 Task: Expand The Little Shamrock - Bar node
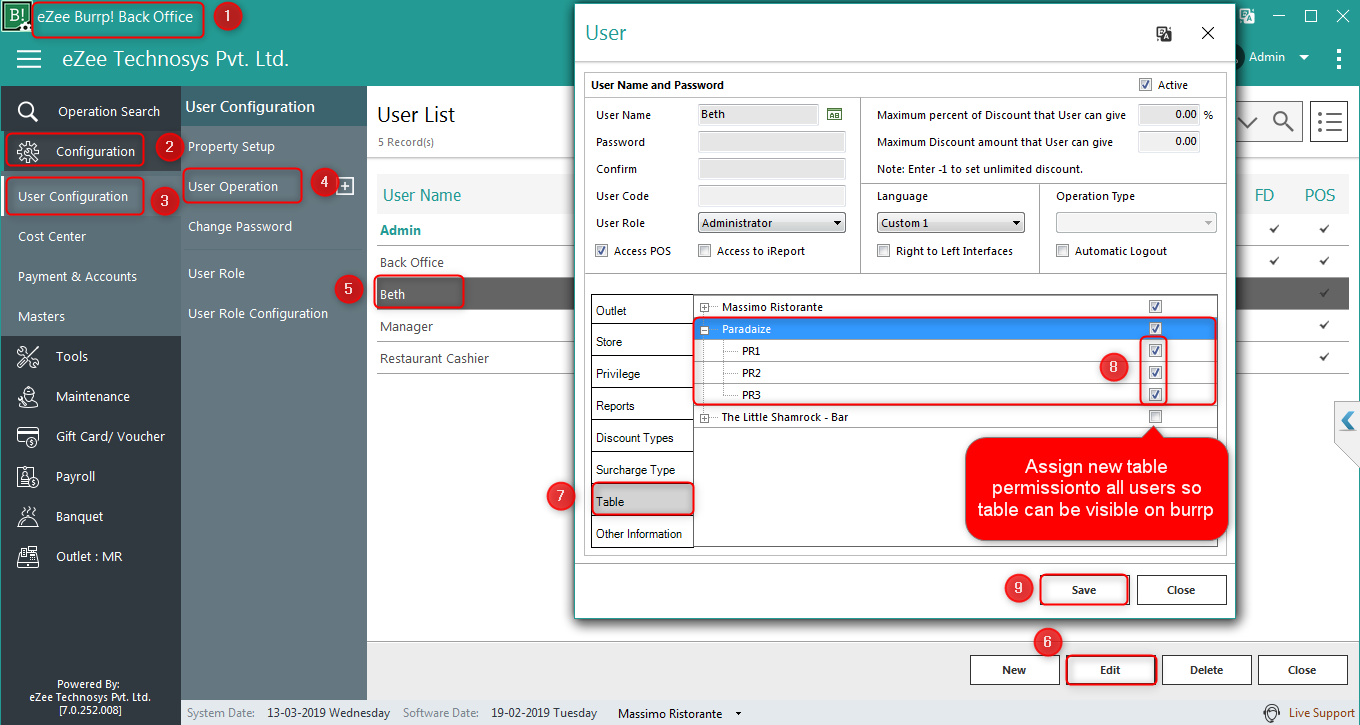click(x=705, y=417)
